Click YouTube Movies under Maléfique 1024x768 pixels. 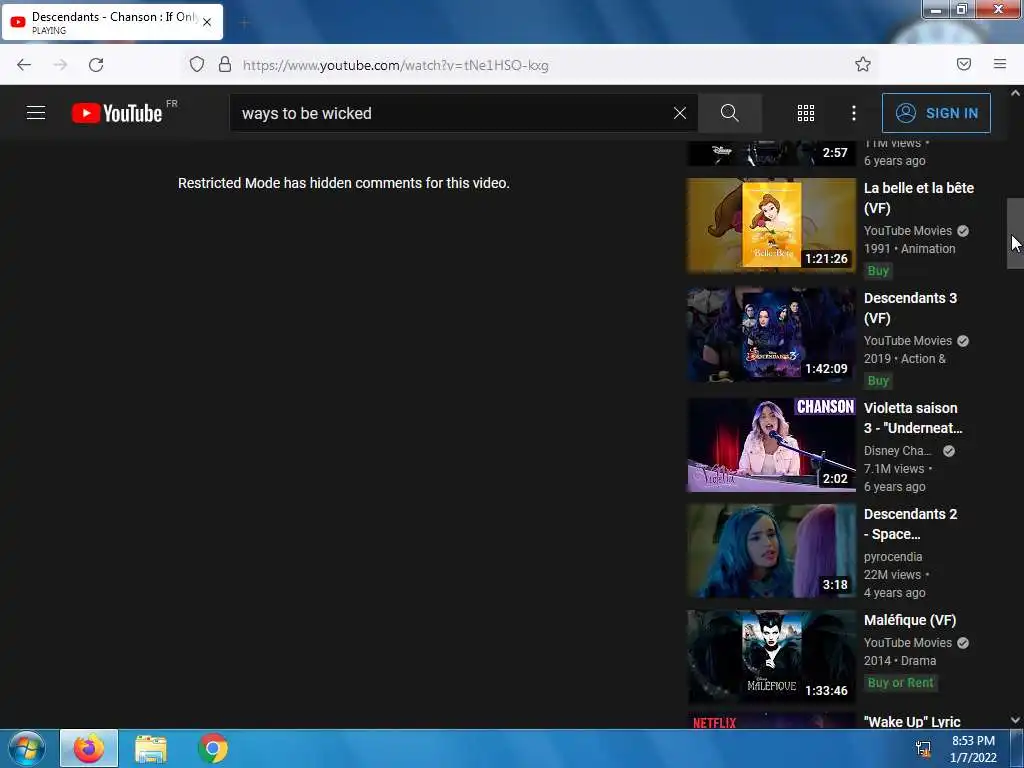(908, 643)
